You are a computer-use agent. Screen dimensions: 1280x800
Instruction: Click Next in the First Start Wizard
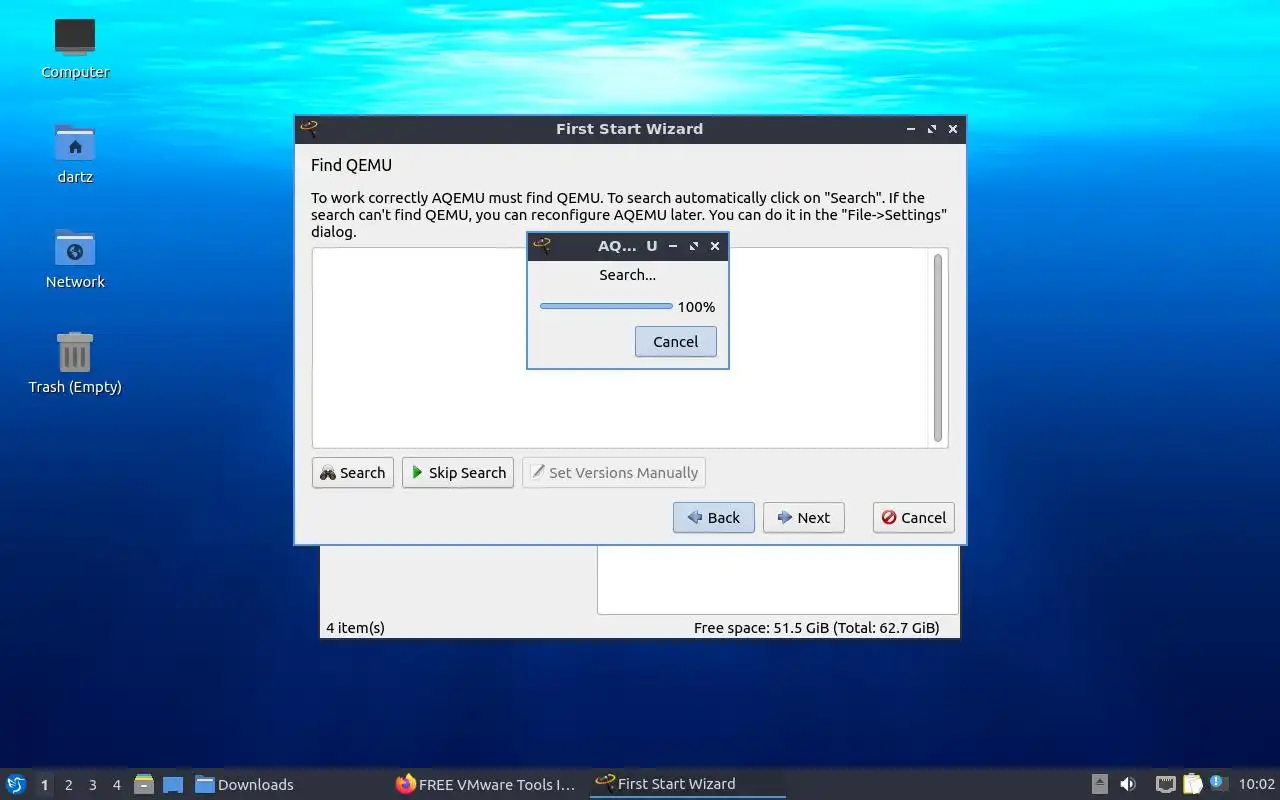pyautogui.click(x=804, y=518)
